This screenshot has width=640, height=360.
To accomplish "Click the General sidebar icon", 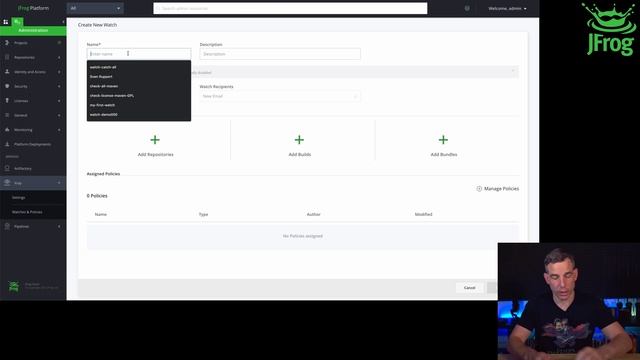I will tap(7, 115).
